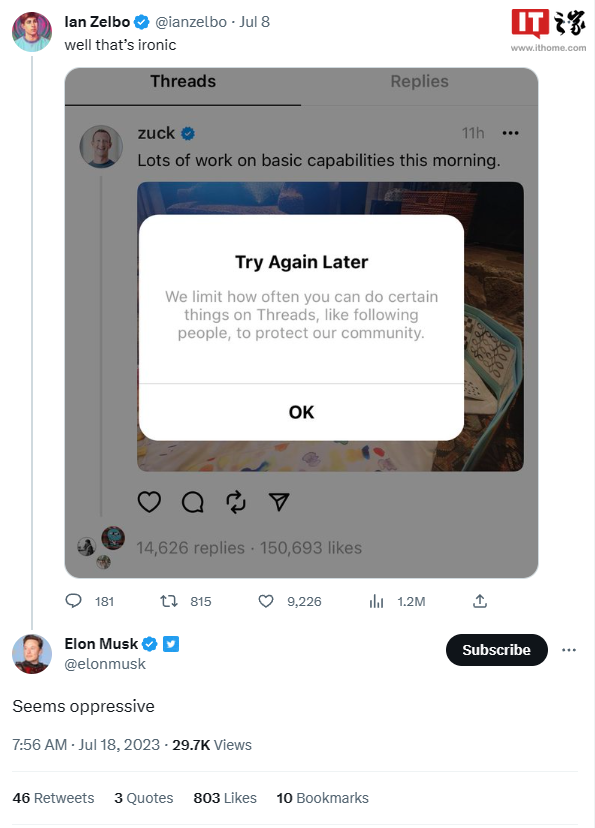Switch to the Replies tab
This screenshot has width=595, height=828.
[419, 82]
